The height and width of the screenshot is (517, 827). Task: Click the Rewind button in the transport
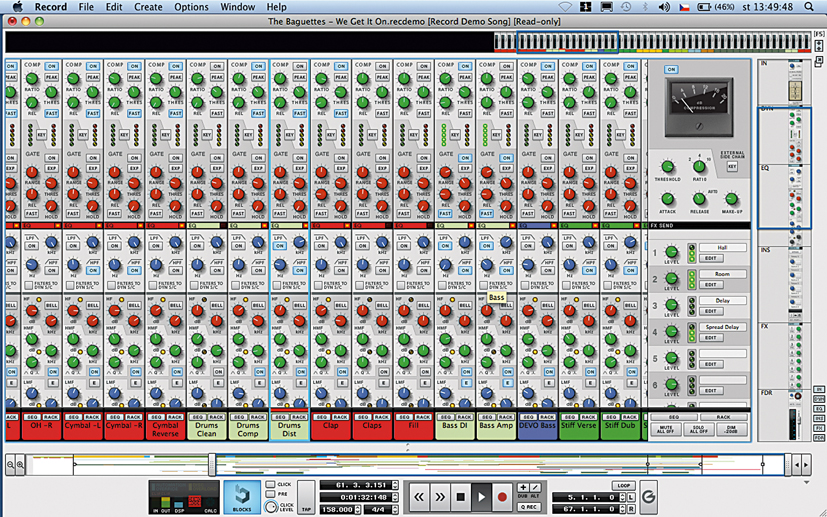point(419,496)
